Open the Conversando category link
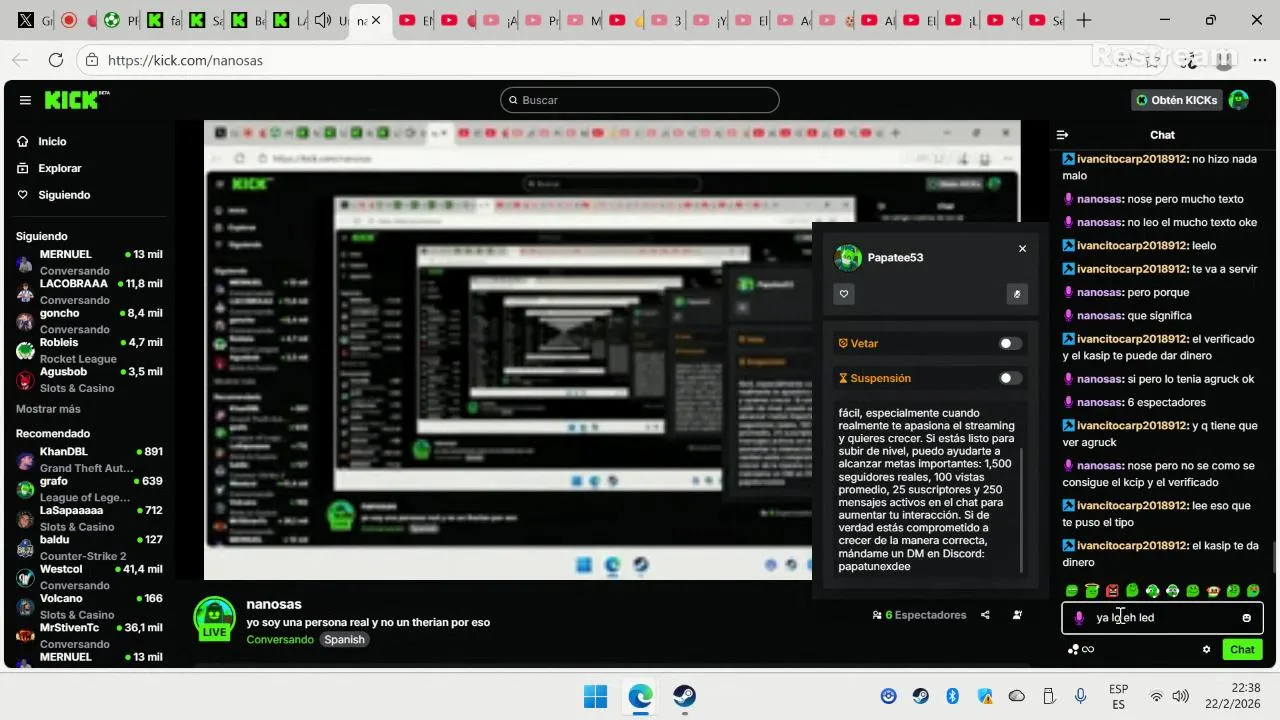Viewport: 1280px width, 720px height. pos(279,639)
